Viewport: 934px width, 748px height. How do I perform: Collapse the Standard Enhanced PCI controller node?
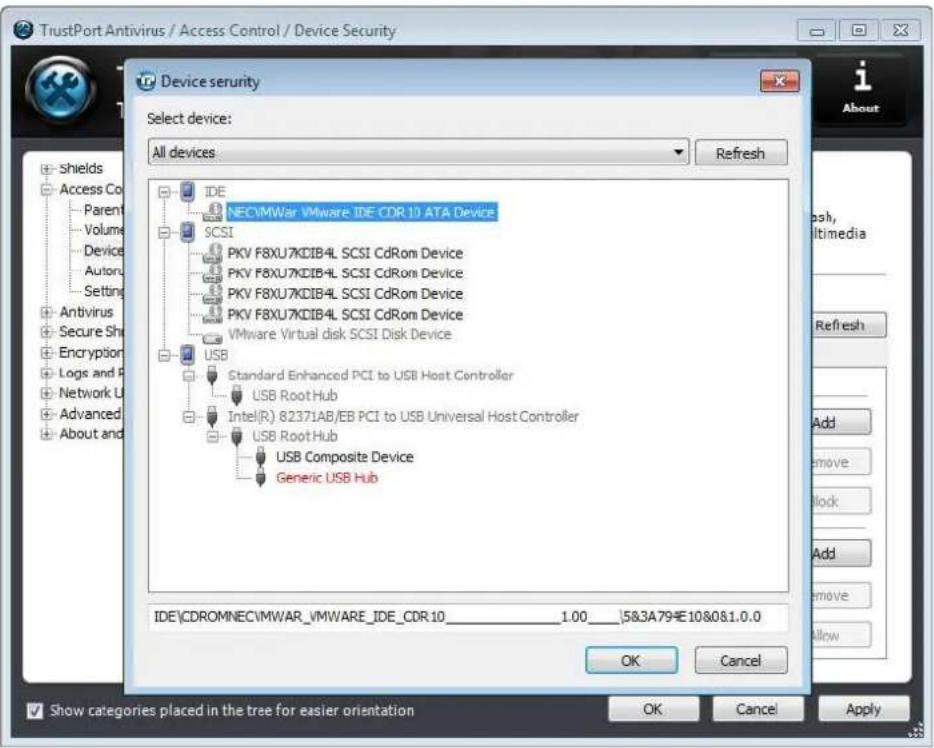point(189,376)
